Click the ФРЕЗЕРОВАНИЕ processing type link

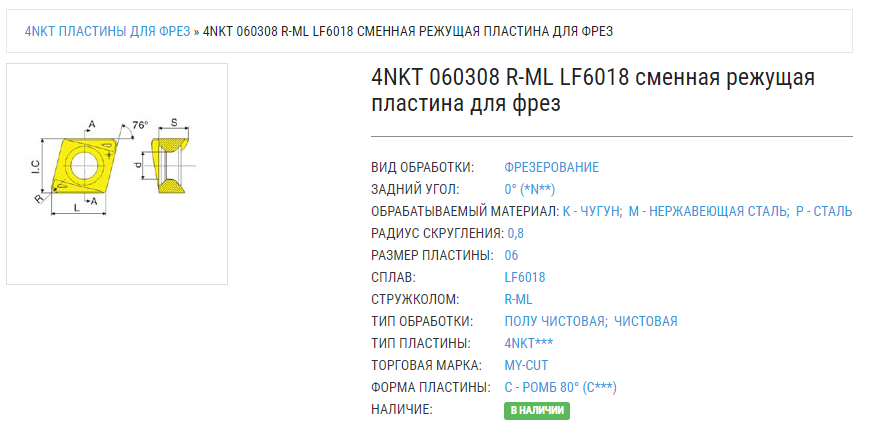click(552, 167)
